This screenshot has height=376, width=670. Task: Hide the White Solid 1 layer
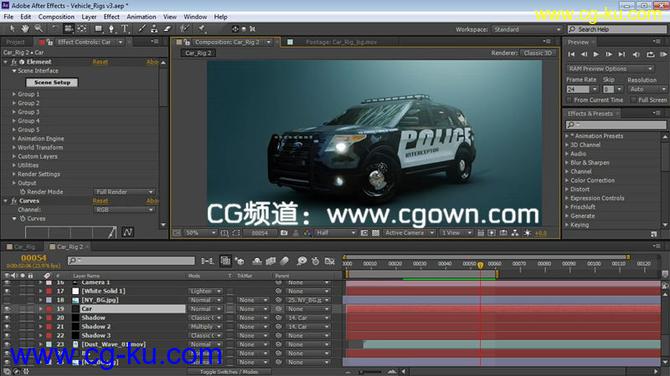coord(7,291)
